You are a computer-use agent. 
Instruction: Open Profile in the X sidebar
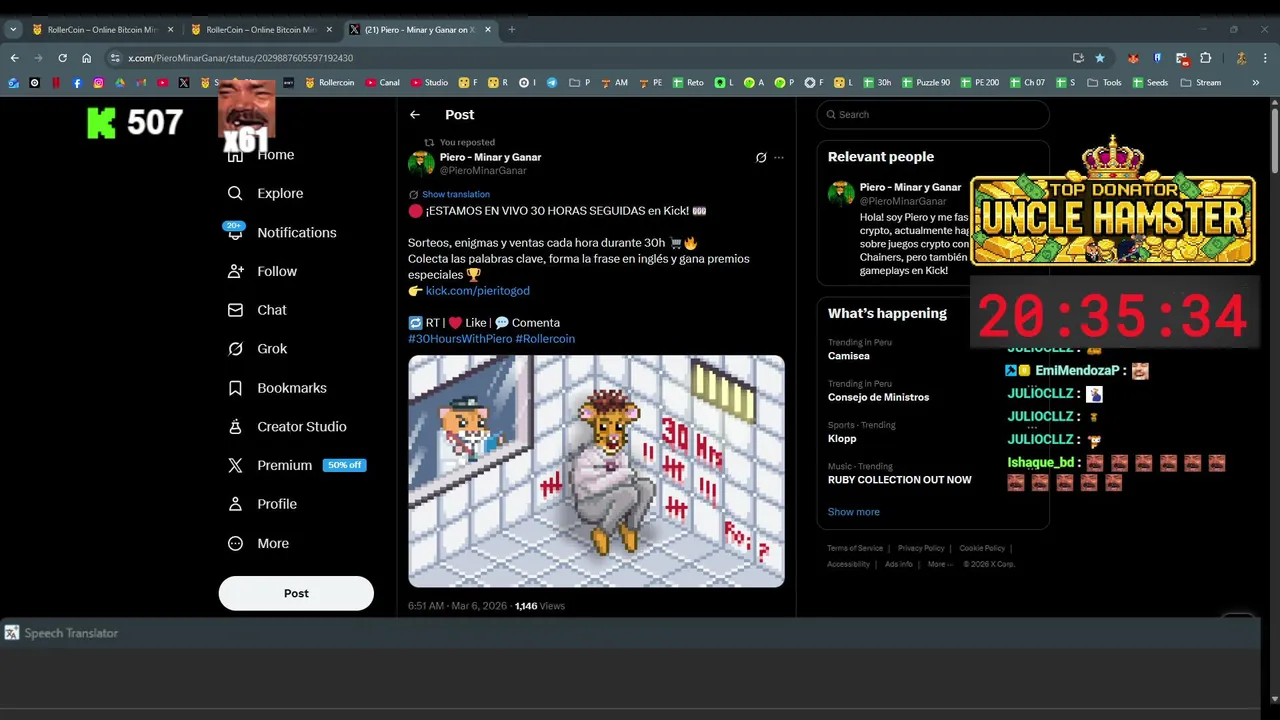pyautogui.click(x=262, y=504)
